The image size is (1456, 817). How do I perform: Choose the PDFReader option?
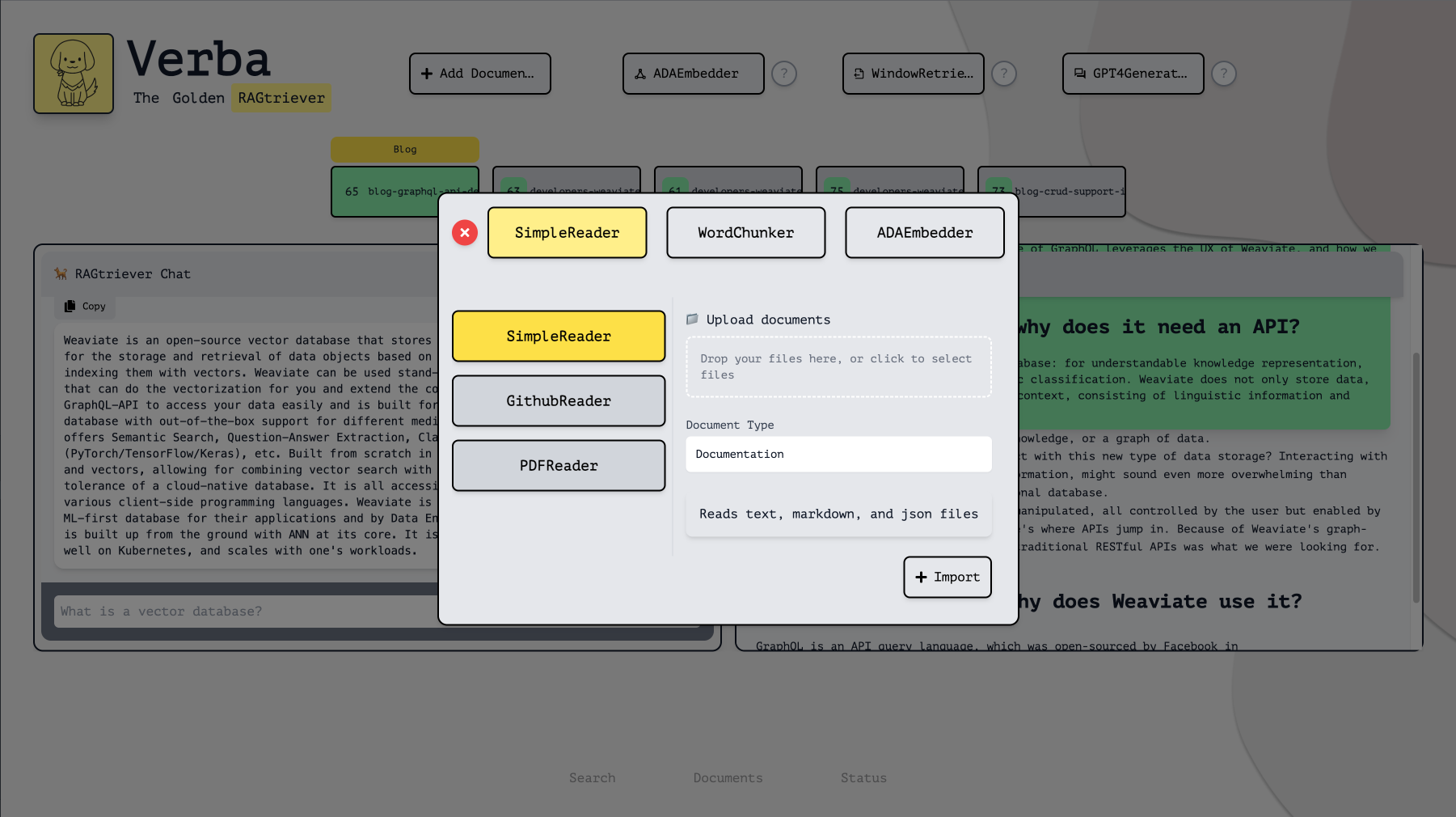click(x=559, y=465)
